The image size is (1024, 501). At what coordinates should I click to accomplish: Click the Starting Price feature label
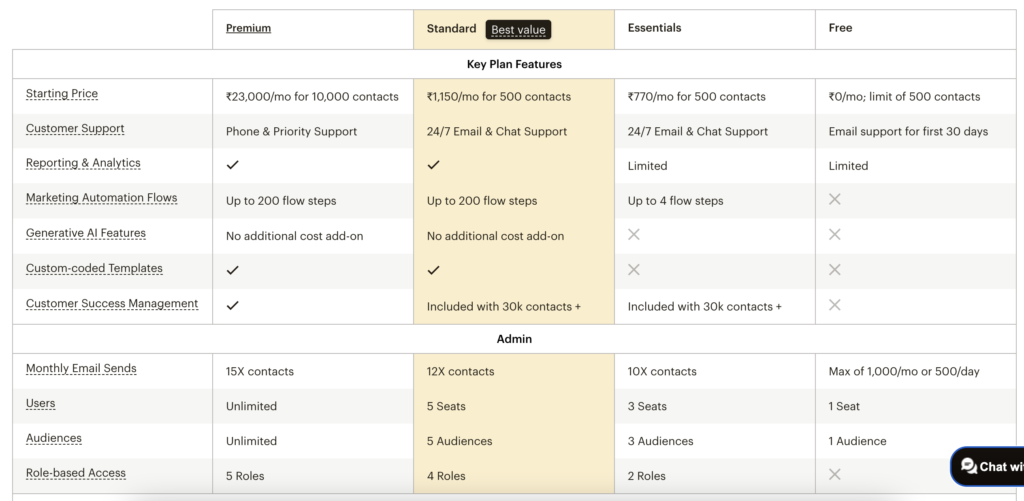[62, 94]
